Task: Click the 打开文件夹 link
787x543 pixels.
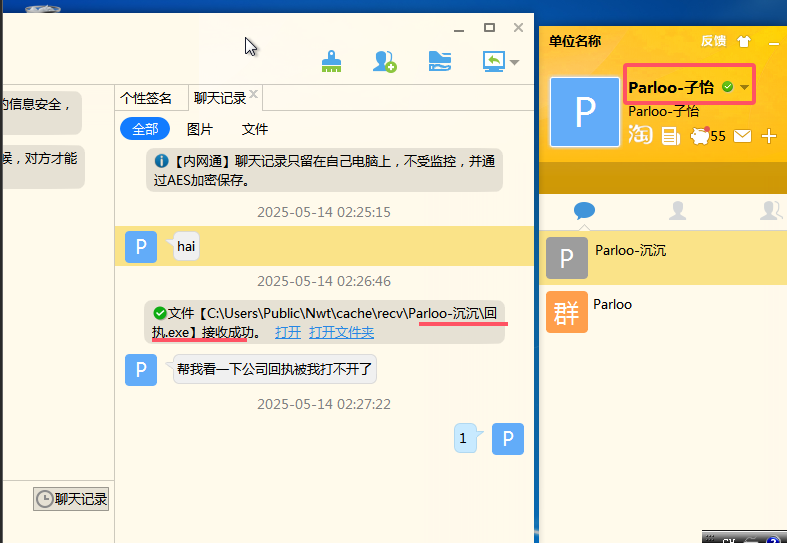Action: click(341, 332)
